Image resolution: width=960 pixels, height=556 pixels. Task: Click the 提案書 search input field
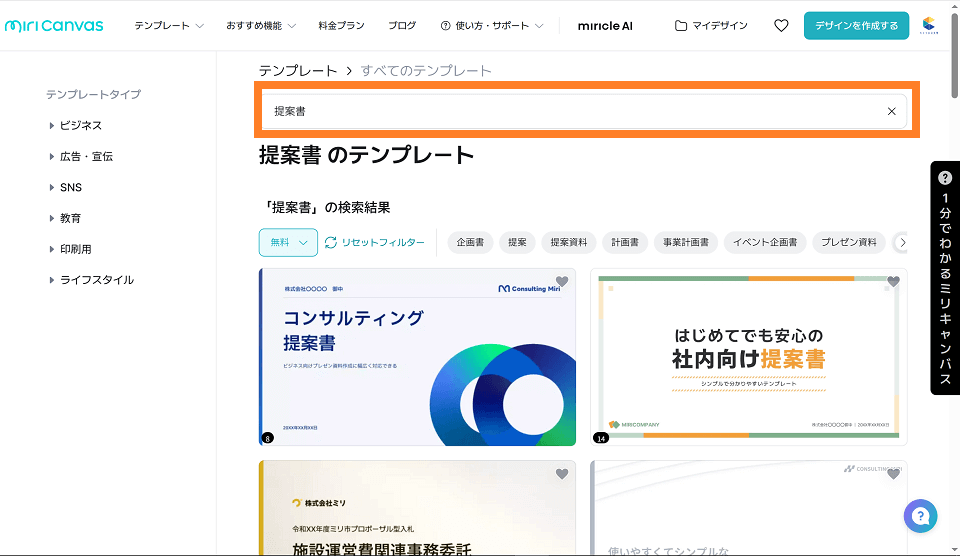point(570,111)
